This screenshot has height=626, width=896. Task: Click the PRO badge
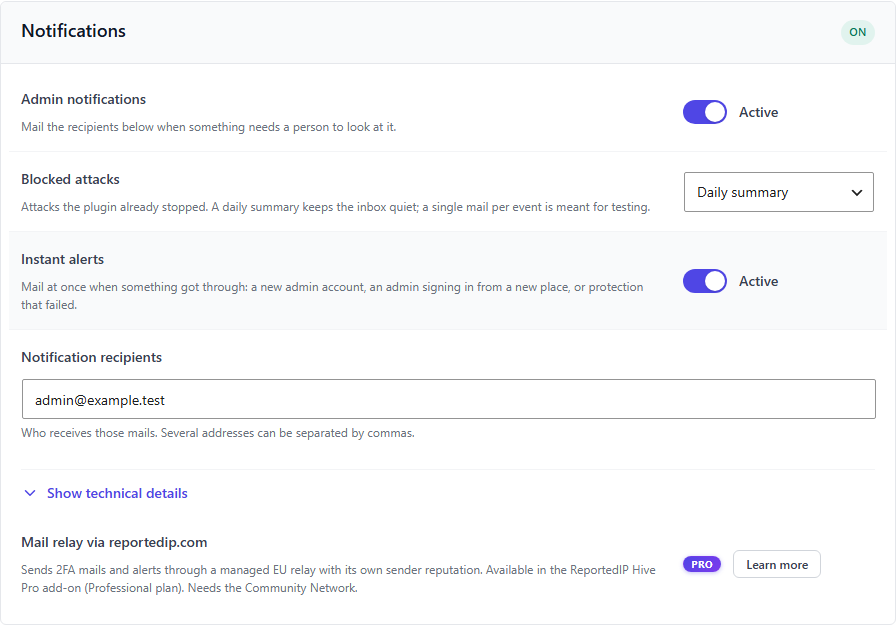702,564
